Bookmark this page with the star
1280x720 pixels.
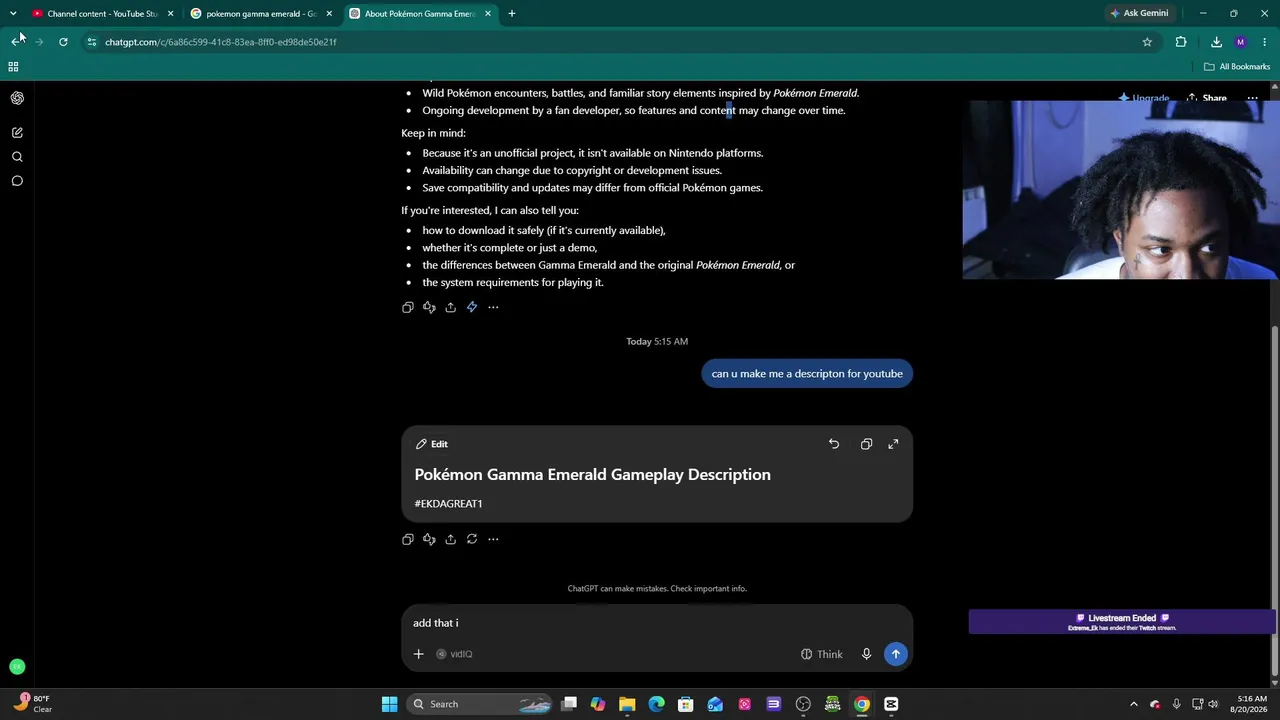coord(1147,42)
